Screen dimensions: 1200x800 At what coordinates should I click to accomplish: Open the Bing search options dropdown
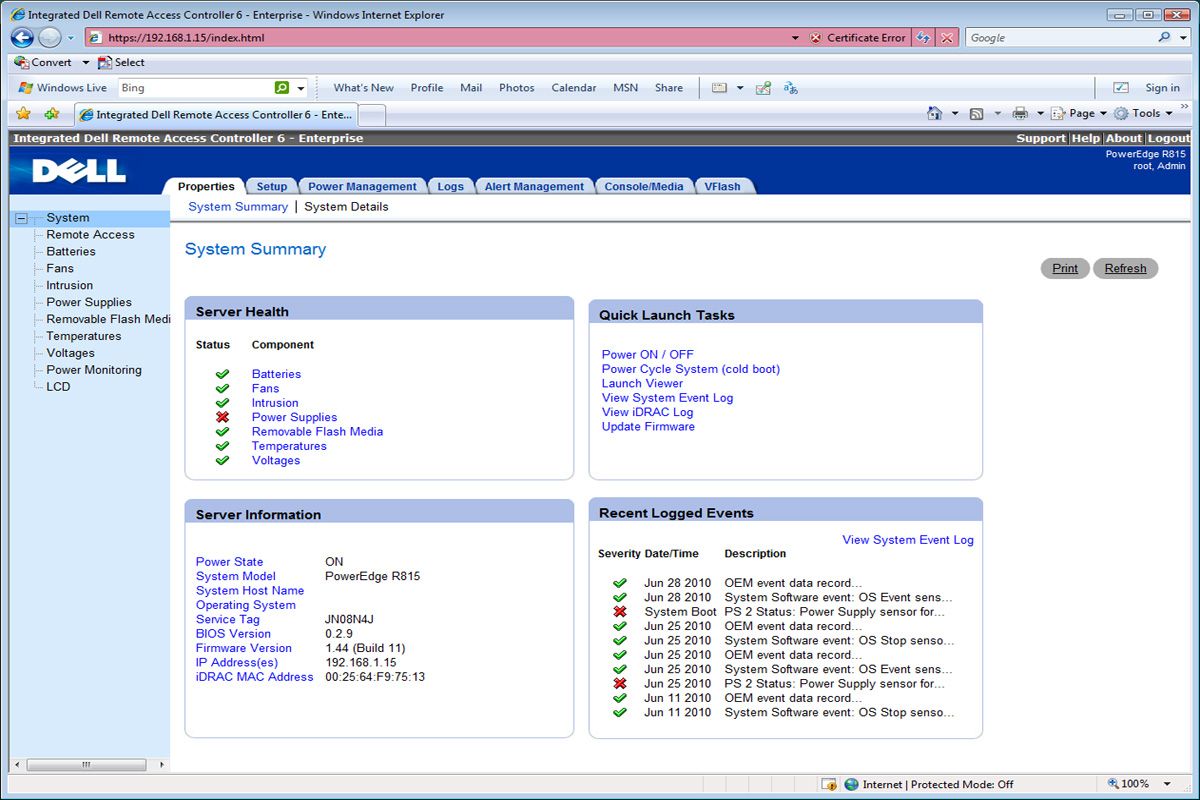(x=301, y=88)
